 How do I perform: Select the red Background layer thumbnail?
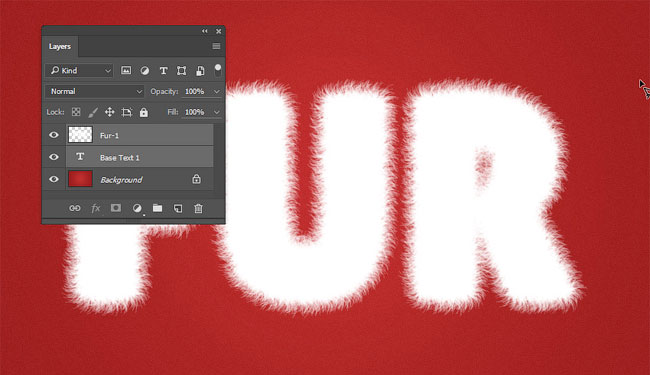(x=80, y=179)
